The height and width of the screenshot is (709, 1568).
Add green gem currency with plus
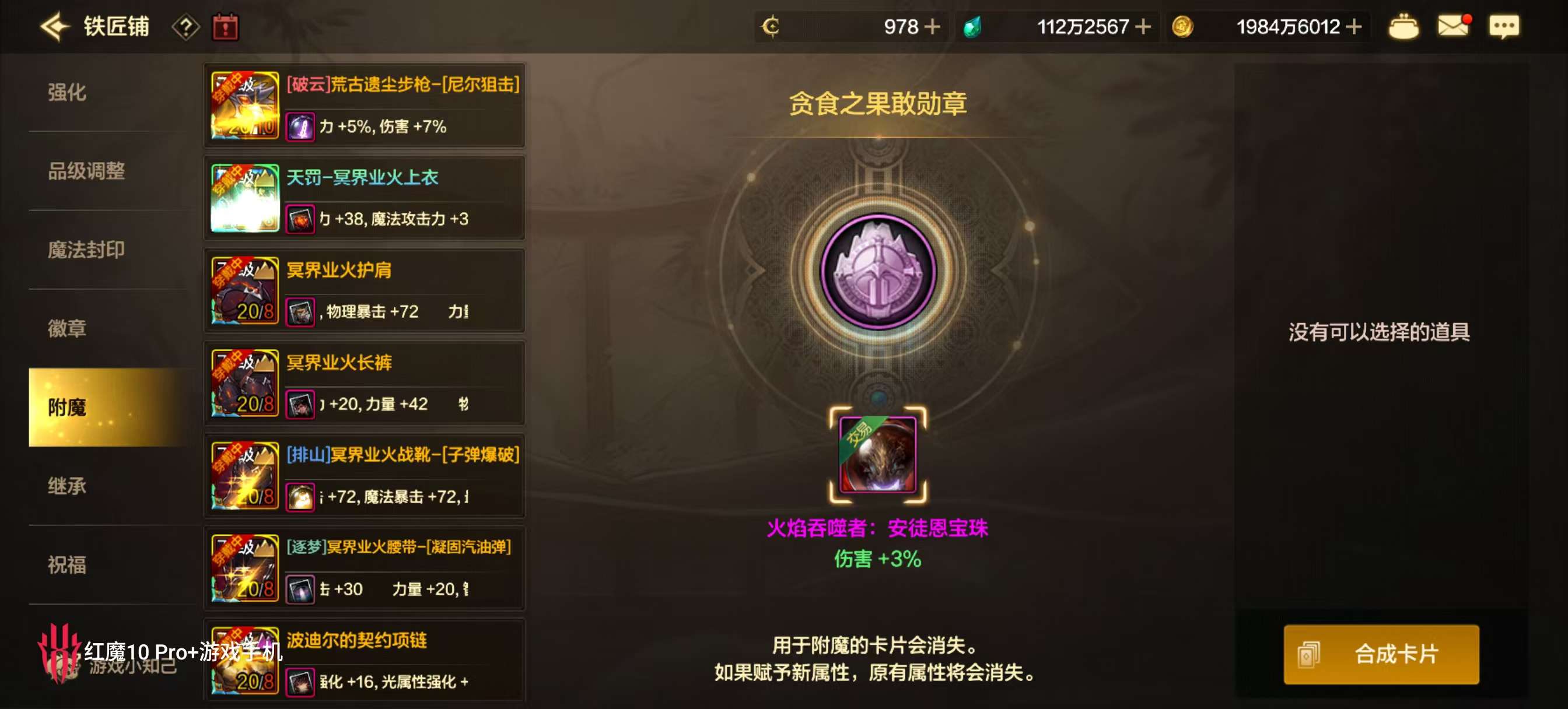click(1143, 27)
